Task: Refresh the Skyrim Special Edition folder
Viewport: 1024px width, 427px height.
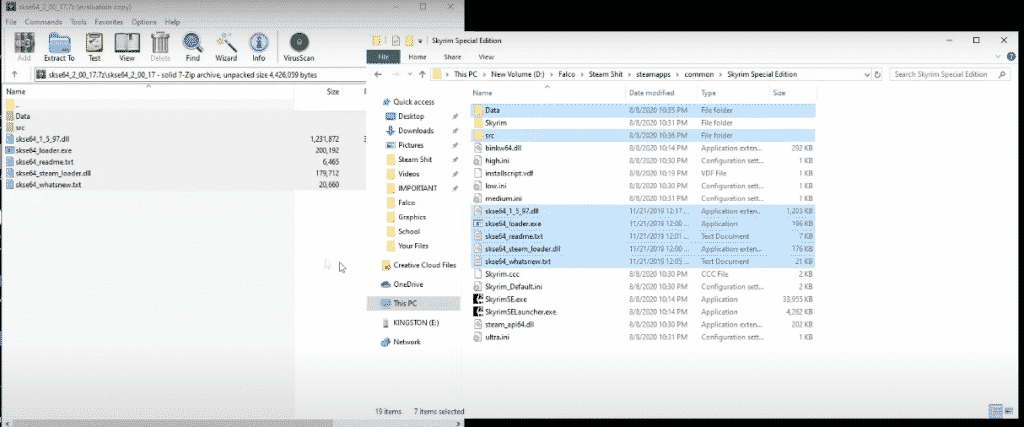Action: (x=878, y=74)
